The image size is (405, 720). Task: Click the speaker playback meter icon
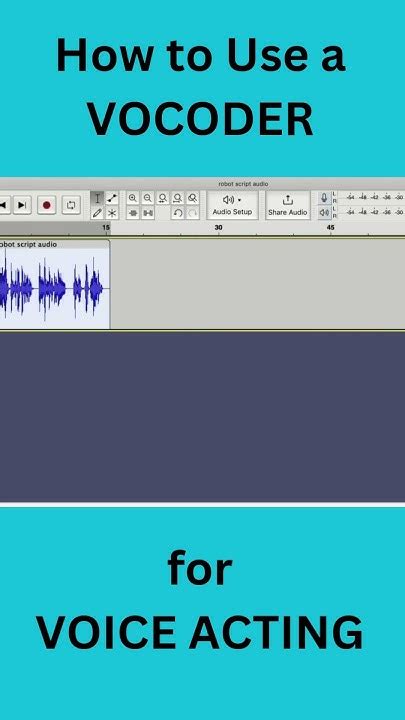pos(324,213)
